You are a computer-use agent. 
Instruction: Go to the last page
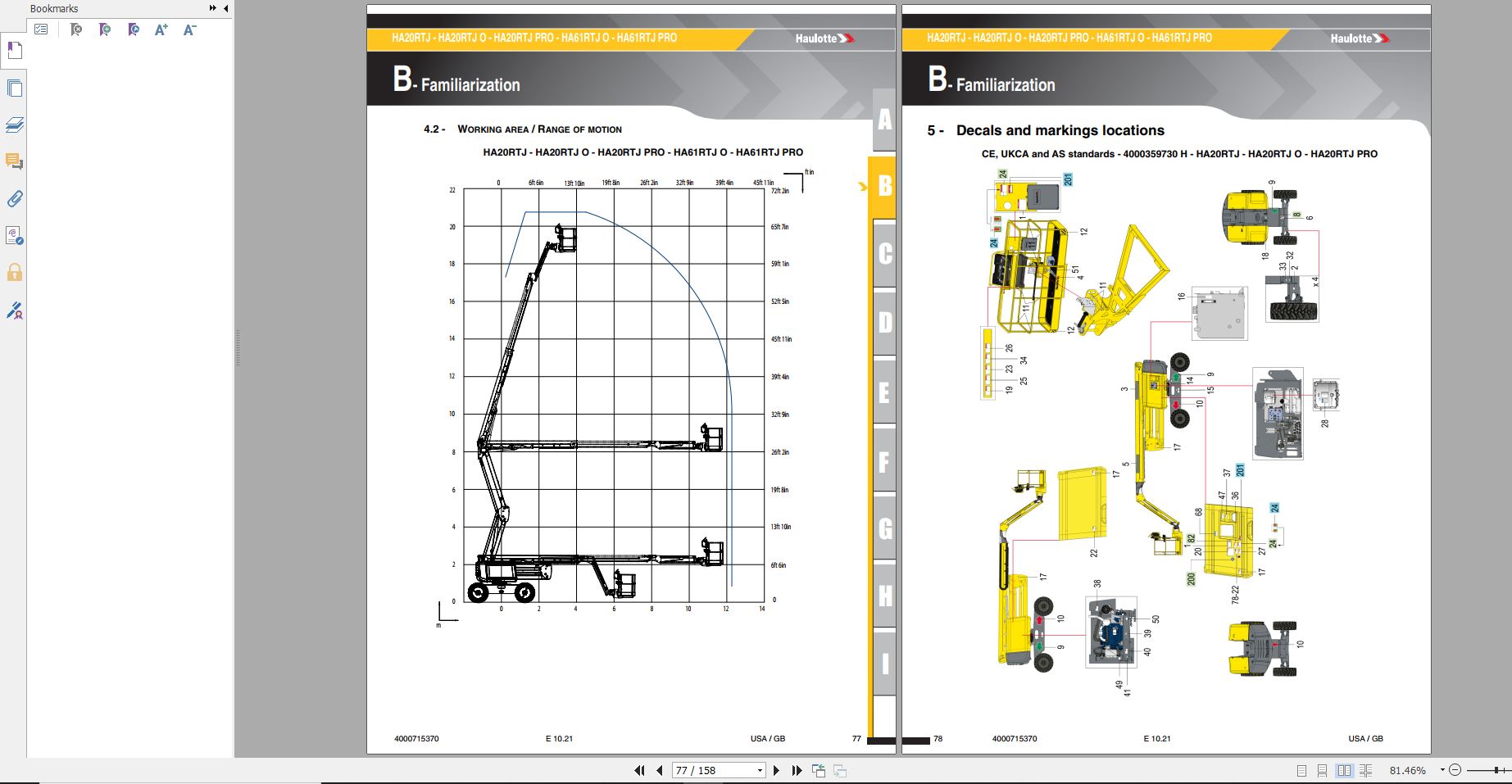(x=797, y=770)
